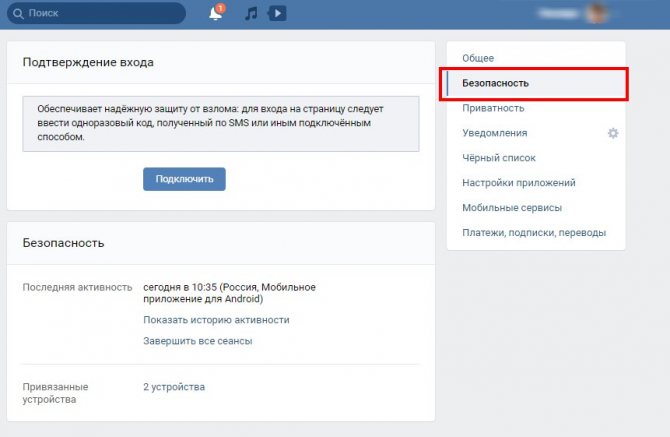Open the Уведомления settings section
The width and height of the screenshot is (670, 437).
tap(494, 133)
